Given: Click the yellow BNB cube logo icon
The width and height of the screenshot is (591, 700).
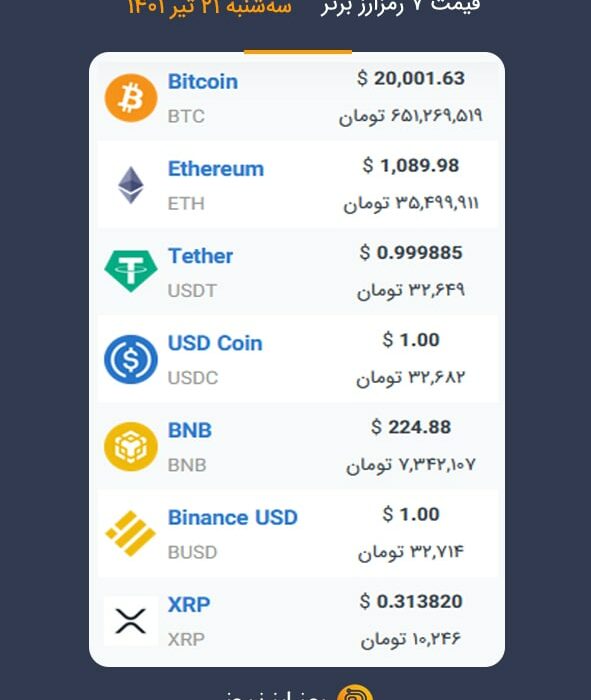Looking at the screenshot, I should coord(131,446).
